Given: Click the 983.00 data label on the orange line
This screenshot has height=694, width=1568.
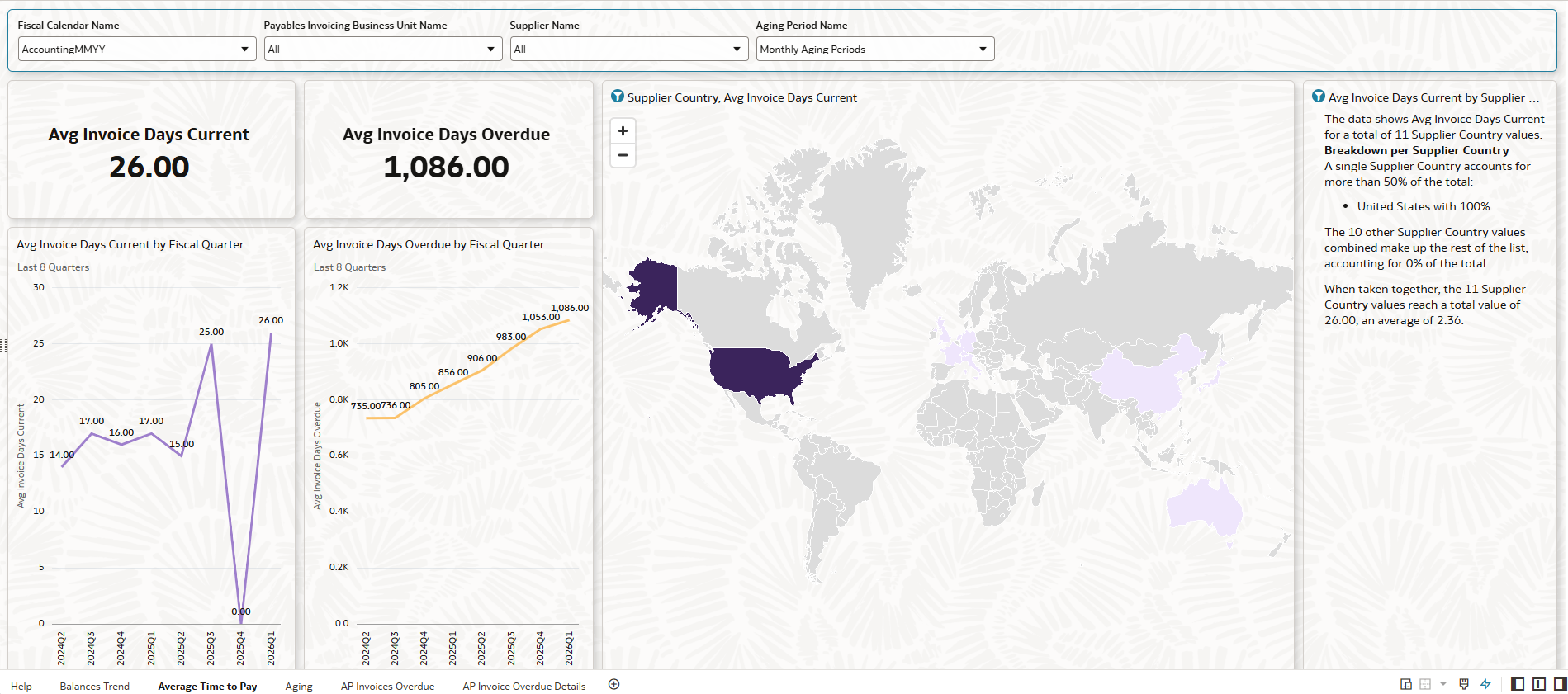Looking at the screenshot, I should tap(511, 337).
